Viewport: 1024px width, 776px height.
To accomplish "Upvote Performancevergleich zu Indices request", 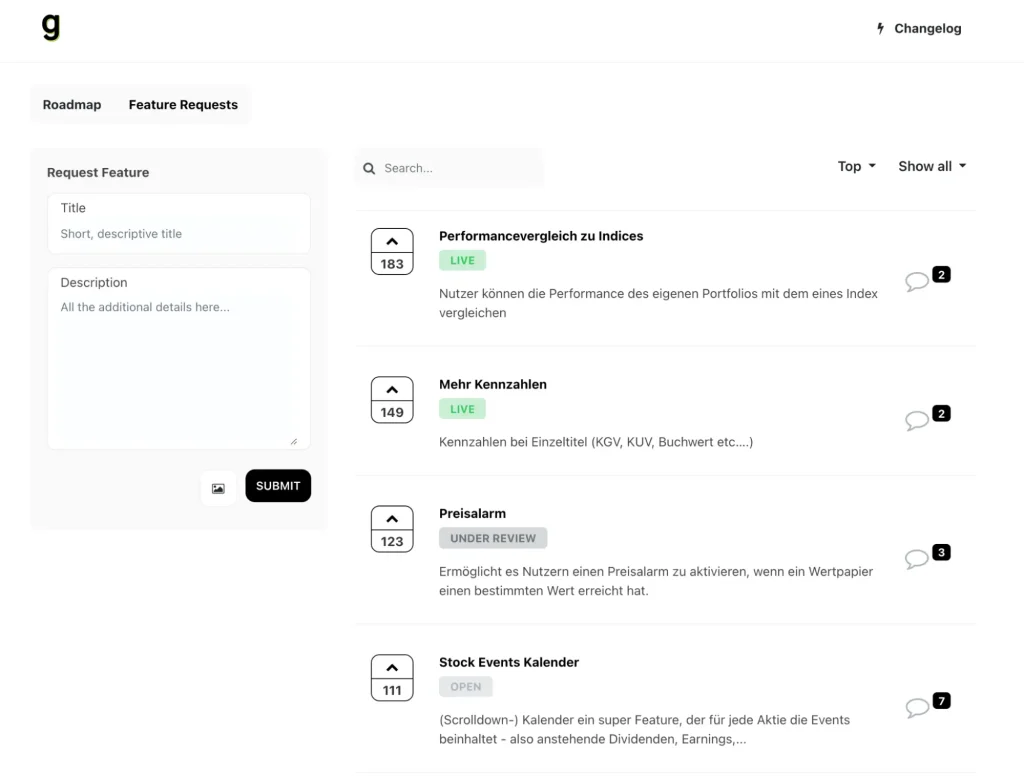I will pos(392,251).
